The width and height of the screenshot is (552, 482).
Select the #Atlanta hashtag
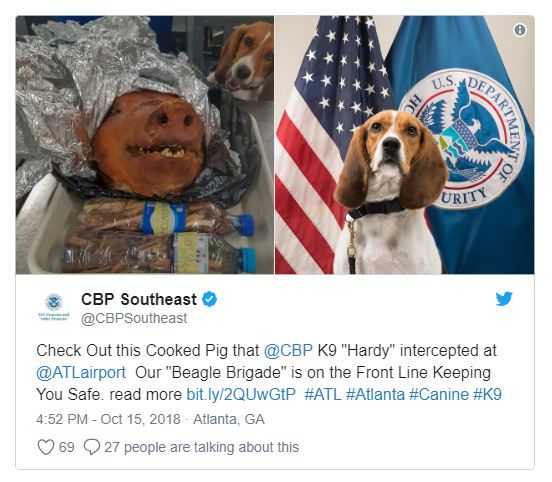(x=375, y=394)
